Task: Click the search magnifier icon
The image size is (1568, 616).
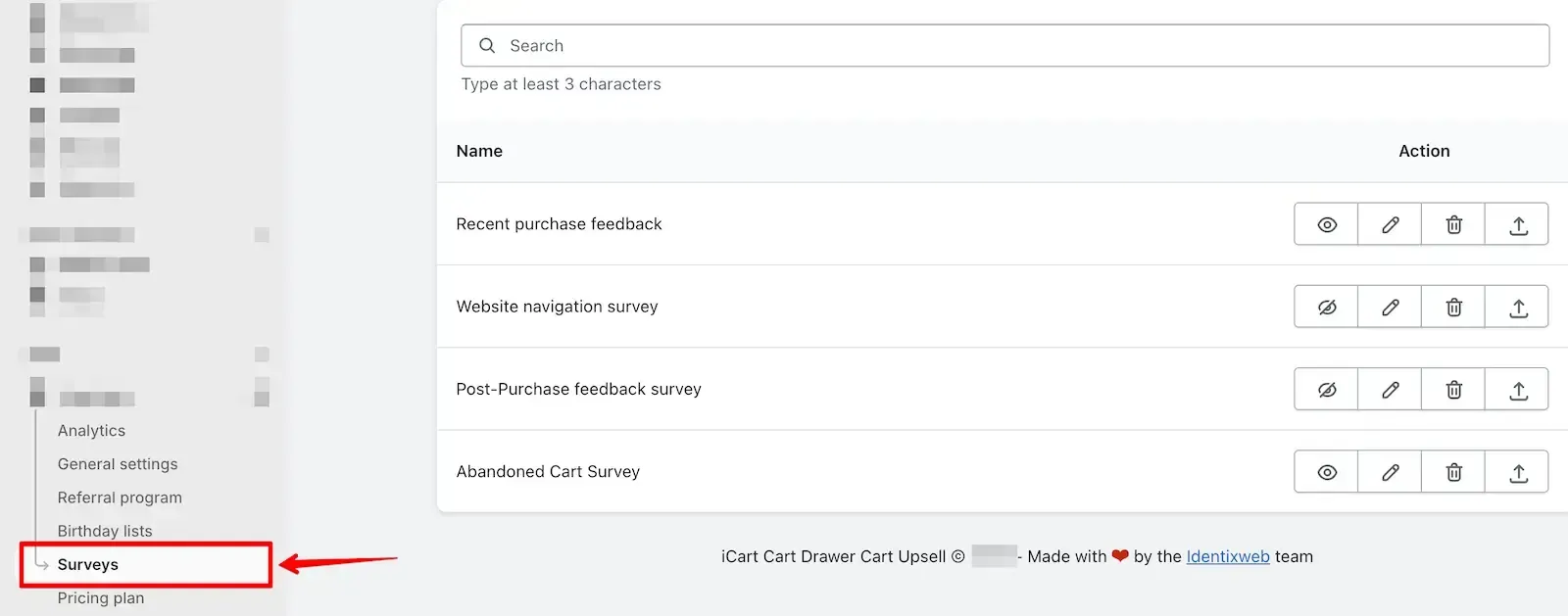Action: click(487, 45)
